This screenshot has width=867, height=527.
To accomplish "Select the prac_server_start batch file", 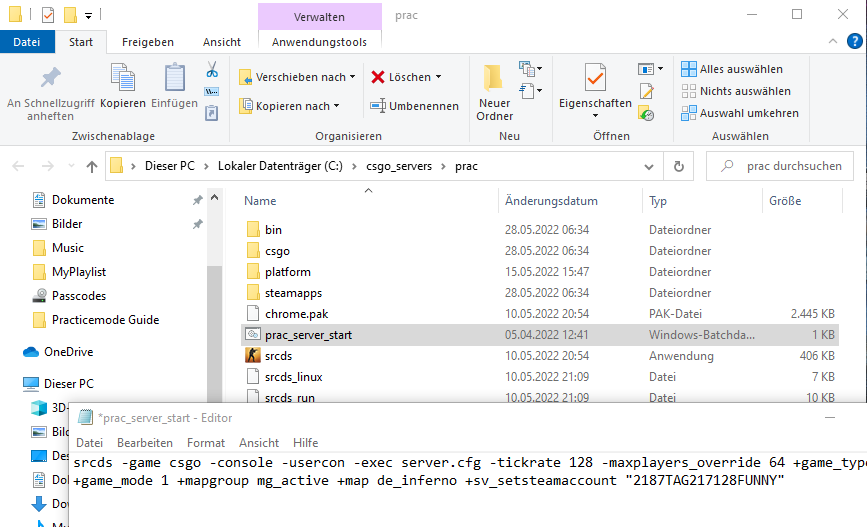I will (540, 335).
